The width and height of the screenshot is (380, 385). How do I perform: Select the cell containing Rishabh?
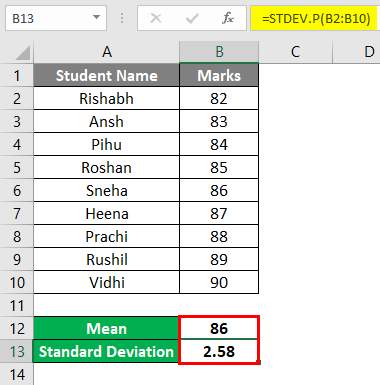coord(106,99)
